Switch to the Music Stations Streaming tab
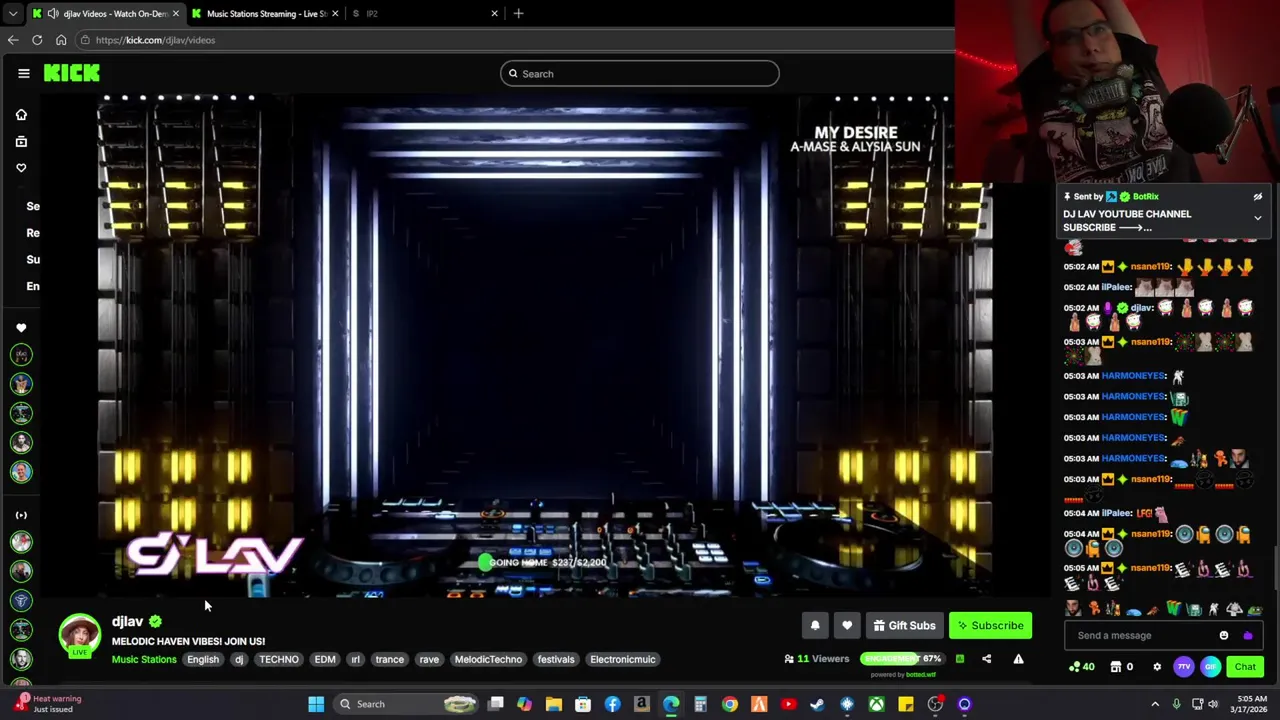This screenshot has width=1280, height=720. point(265,14)
